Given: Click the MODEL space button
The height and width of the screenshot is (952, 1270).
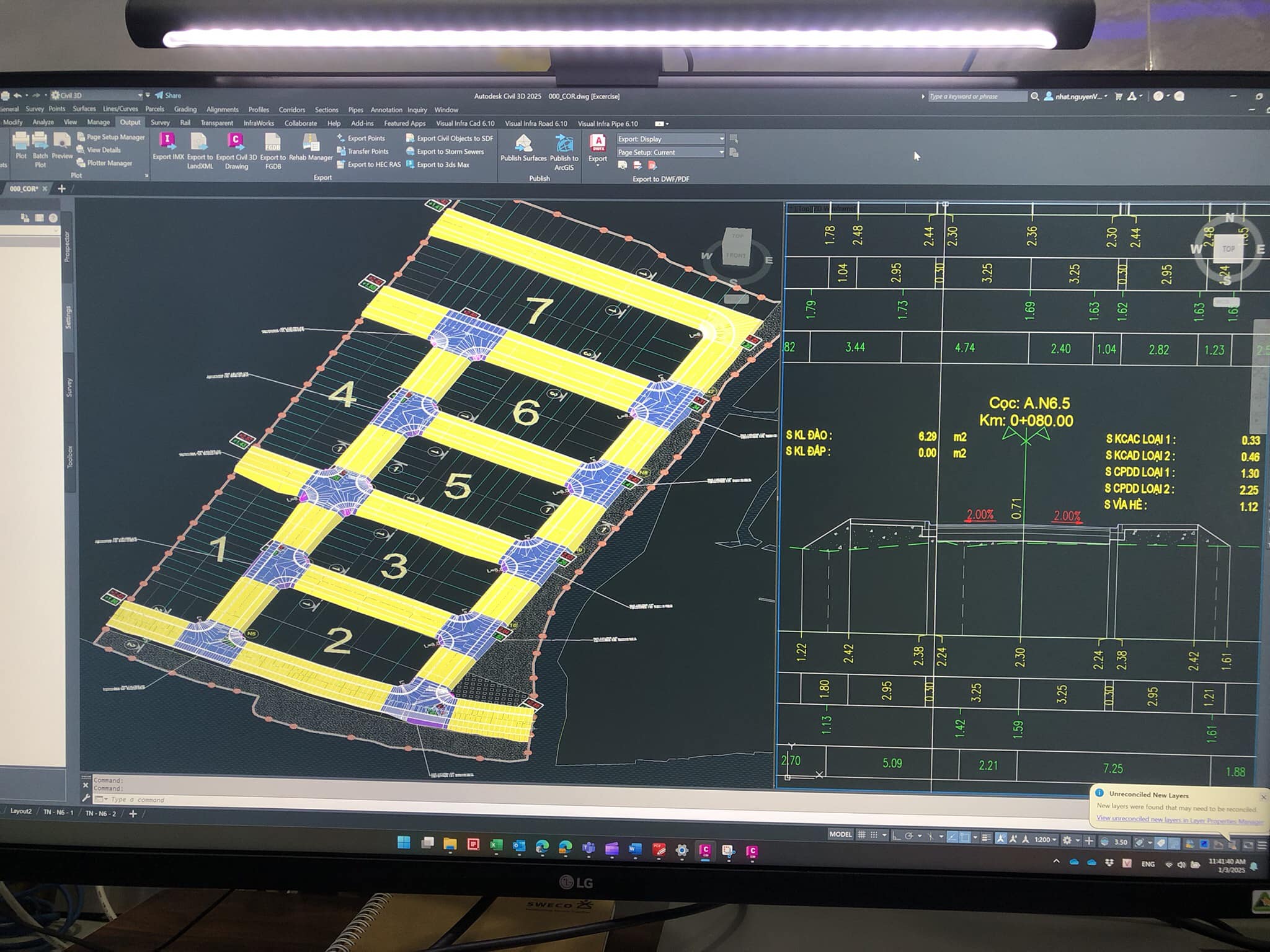Looking at the screenshot, I should (x=841, y=834).
